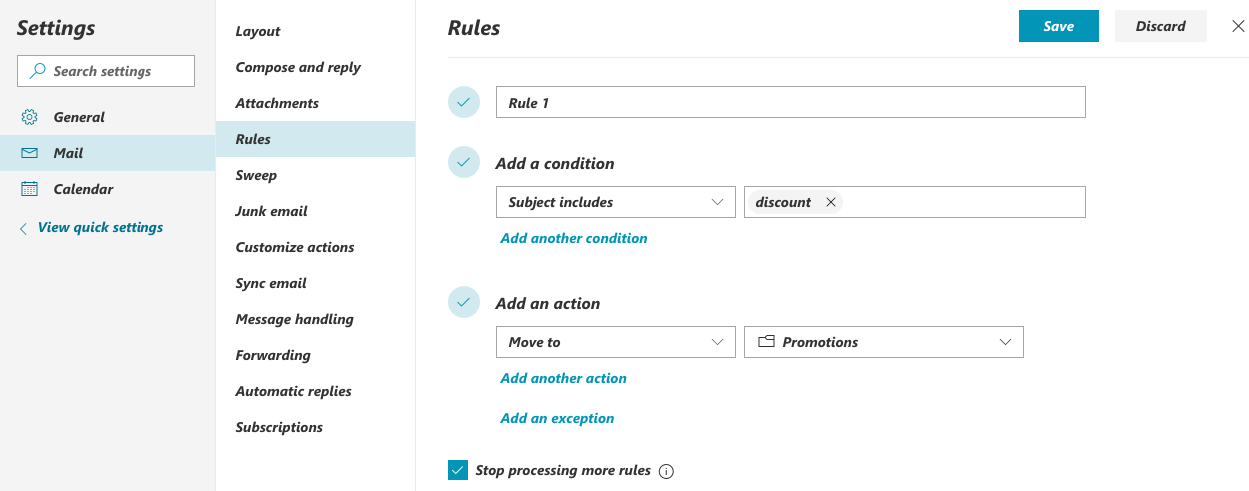Save the rule
The height and width of the screenshot is (491, 1249).
(1058, 27)
